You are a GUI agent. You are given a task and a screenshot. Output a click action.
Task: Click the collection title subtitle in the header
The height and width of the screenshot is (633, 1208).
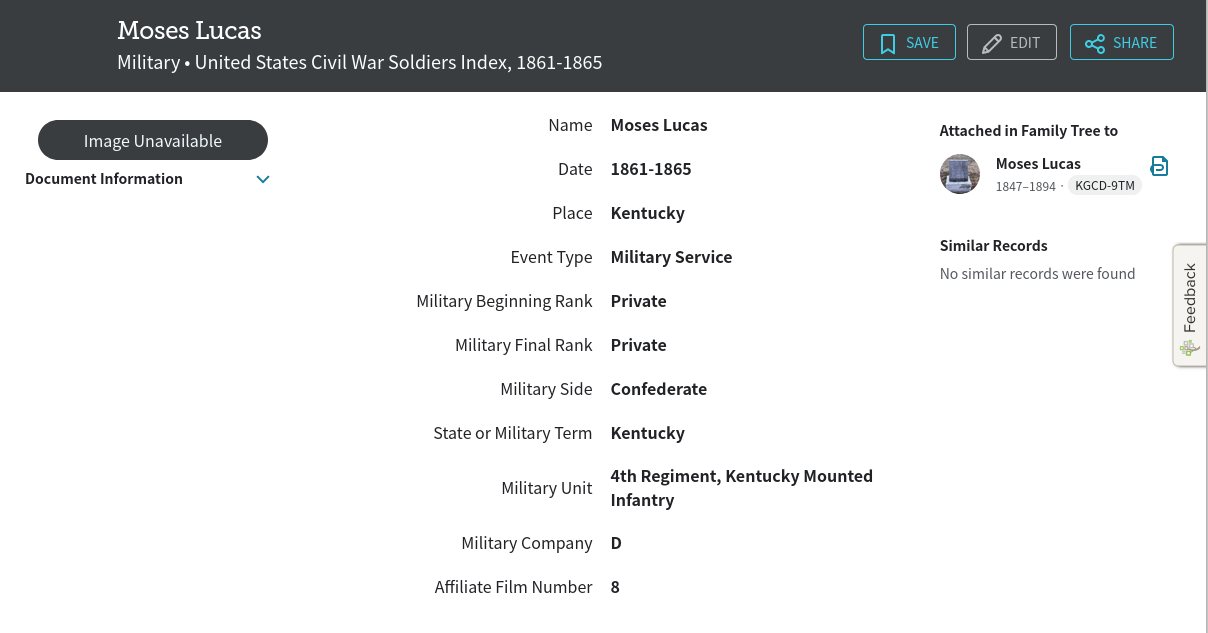point(359,63)
